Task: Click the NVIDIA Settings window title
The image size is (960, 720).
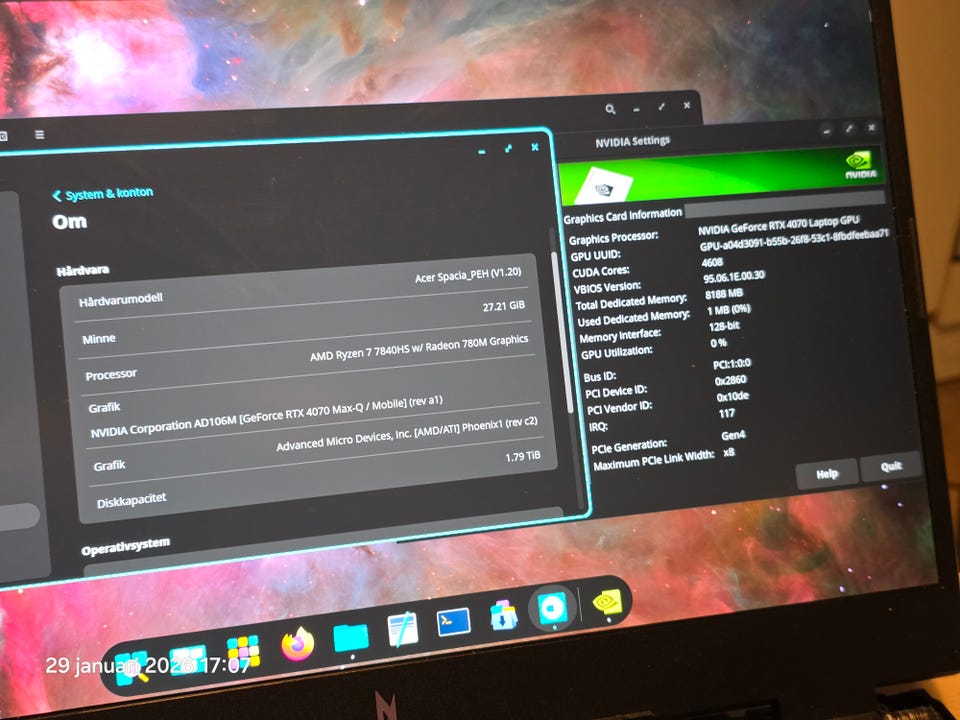Action: pos(632,141)
